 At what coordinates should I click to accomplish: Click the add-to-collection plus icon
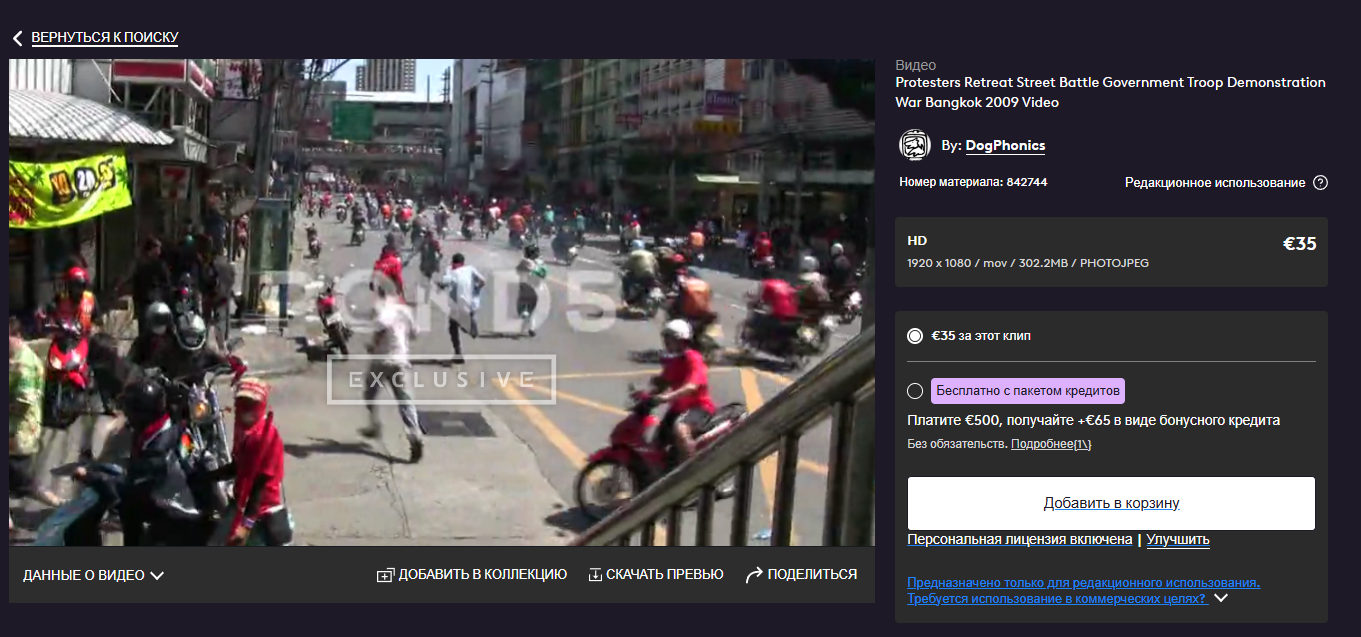(x=385, y=575)
